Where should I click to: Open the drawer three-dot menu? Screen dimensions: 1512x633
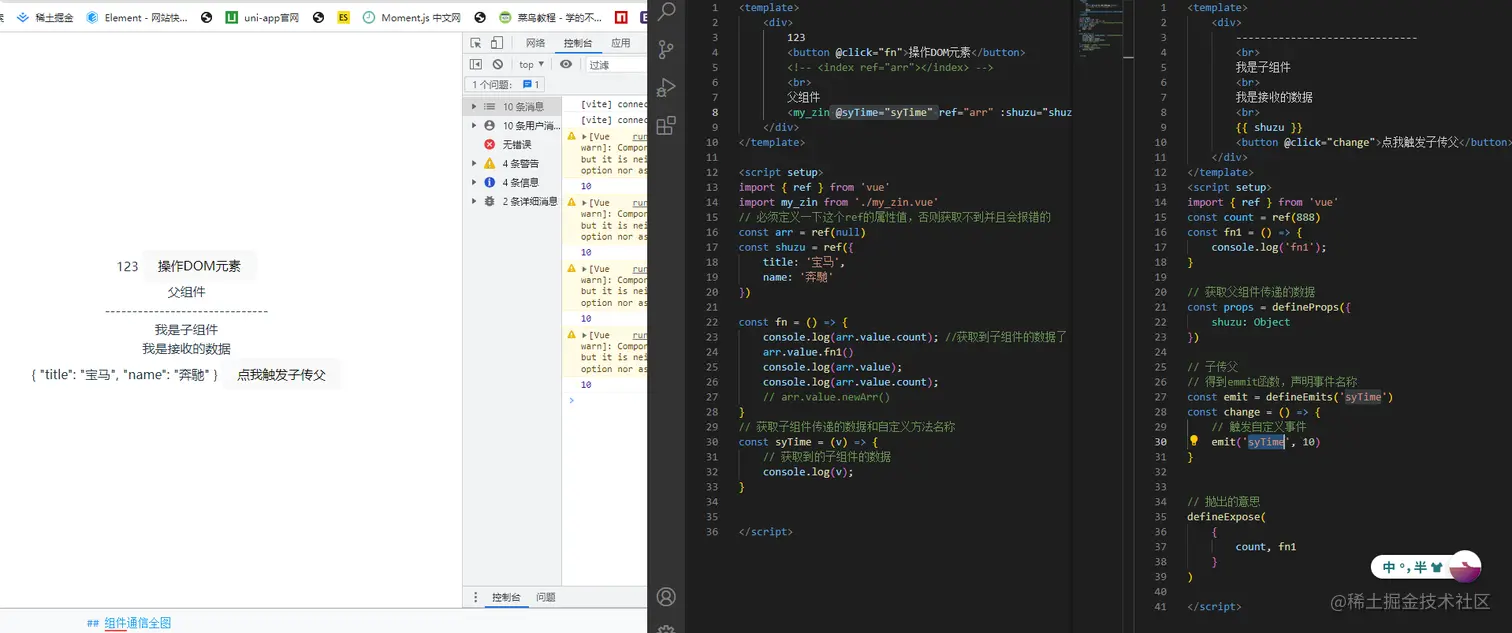(x=475, y=597)
